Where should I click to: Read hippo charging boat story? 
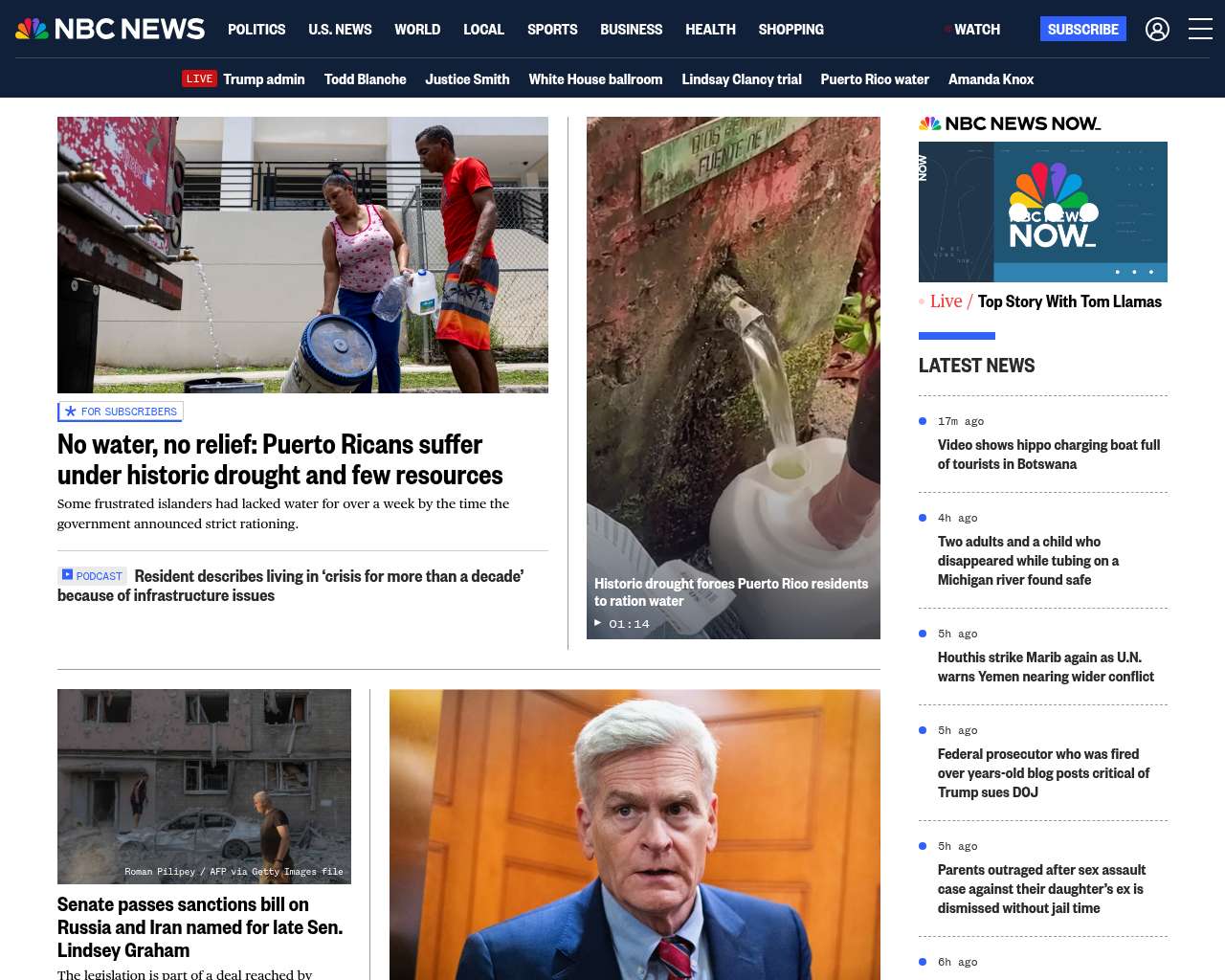(1049, 455)
